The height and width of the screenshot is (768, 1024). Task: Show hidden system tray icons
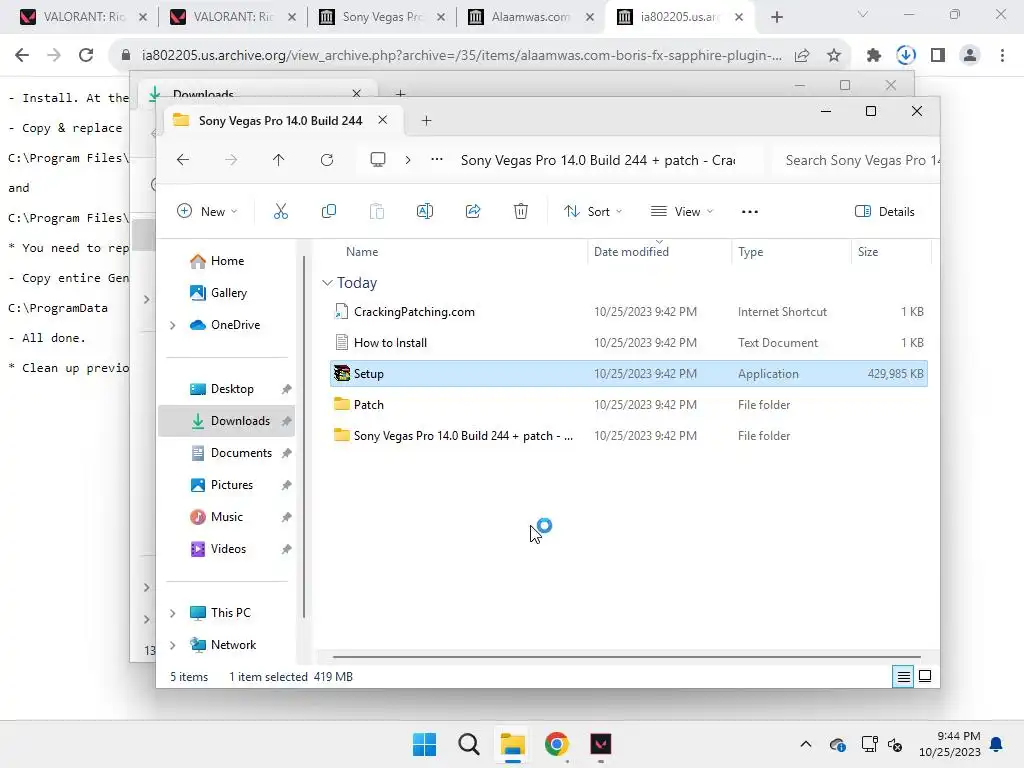click(806, 744)
